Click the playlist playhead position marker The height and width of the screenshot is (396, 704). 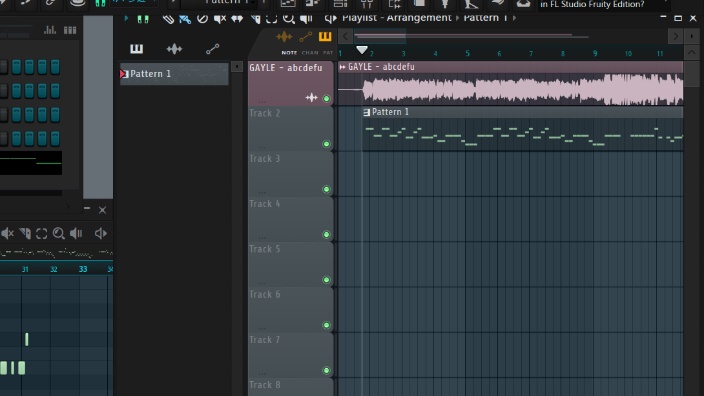tap(362, 49)
